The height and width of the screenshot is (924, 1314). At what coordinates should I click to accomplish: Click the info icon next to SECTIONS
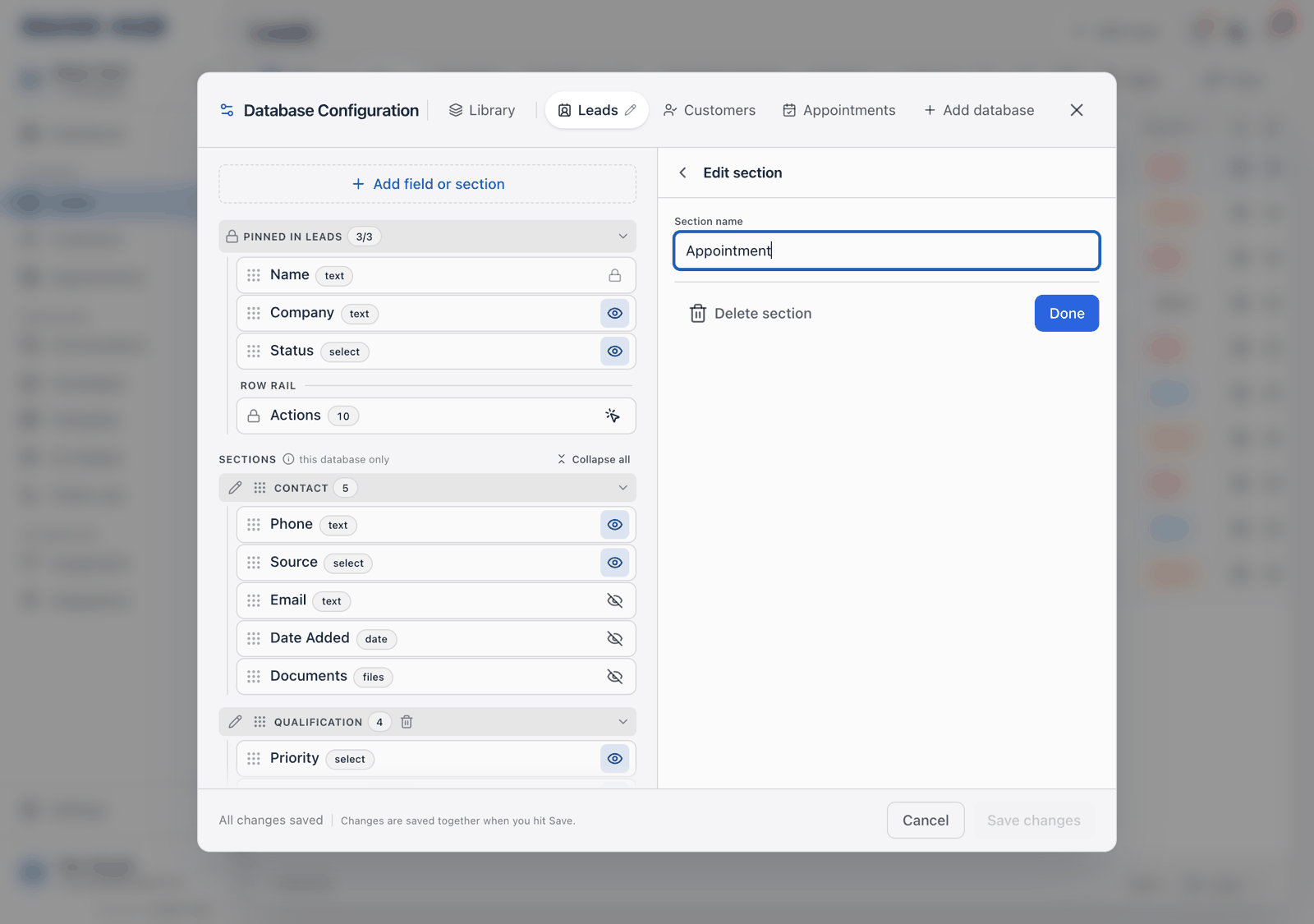pyautogui.click(x=288, y=459)
